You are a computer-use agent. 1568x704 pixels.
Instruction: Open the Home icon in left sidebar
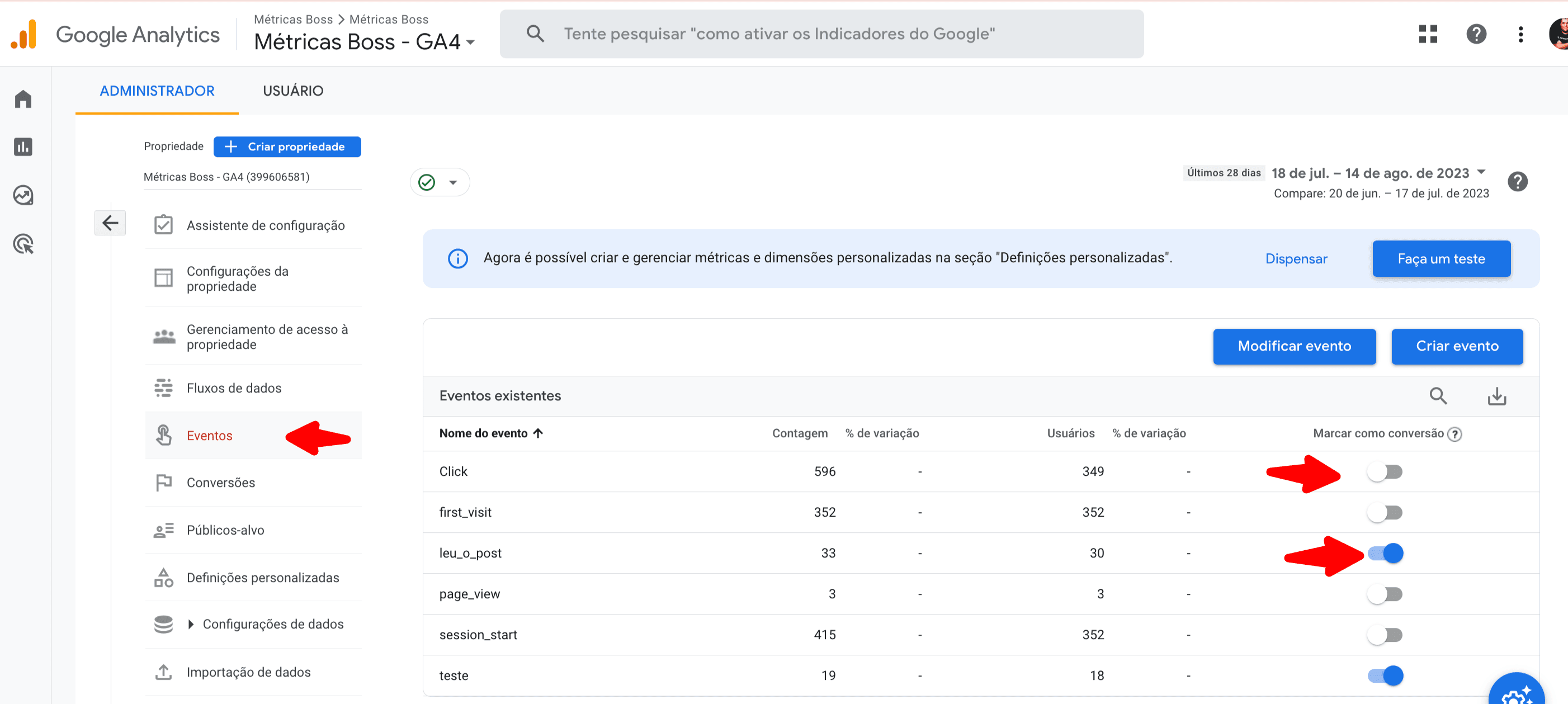point(23,98)
